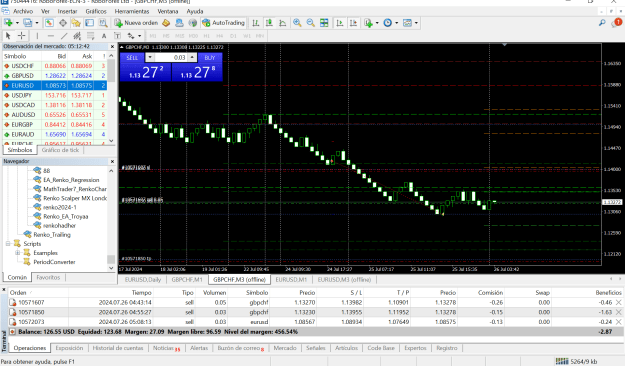Select the trendline drawing tool
Viewport: 625px width, 366px height.
(64, 36)
